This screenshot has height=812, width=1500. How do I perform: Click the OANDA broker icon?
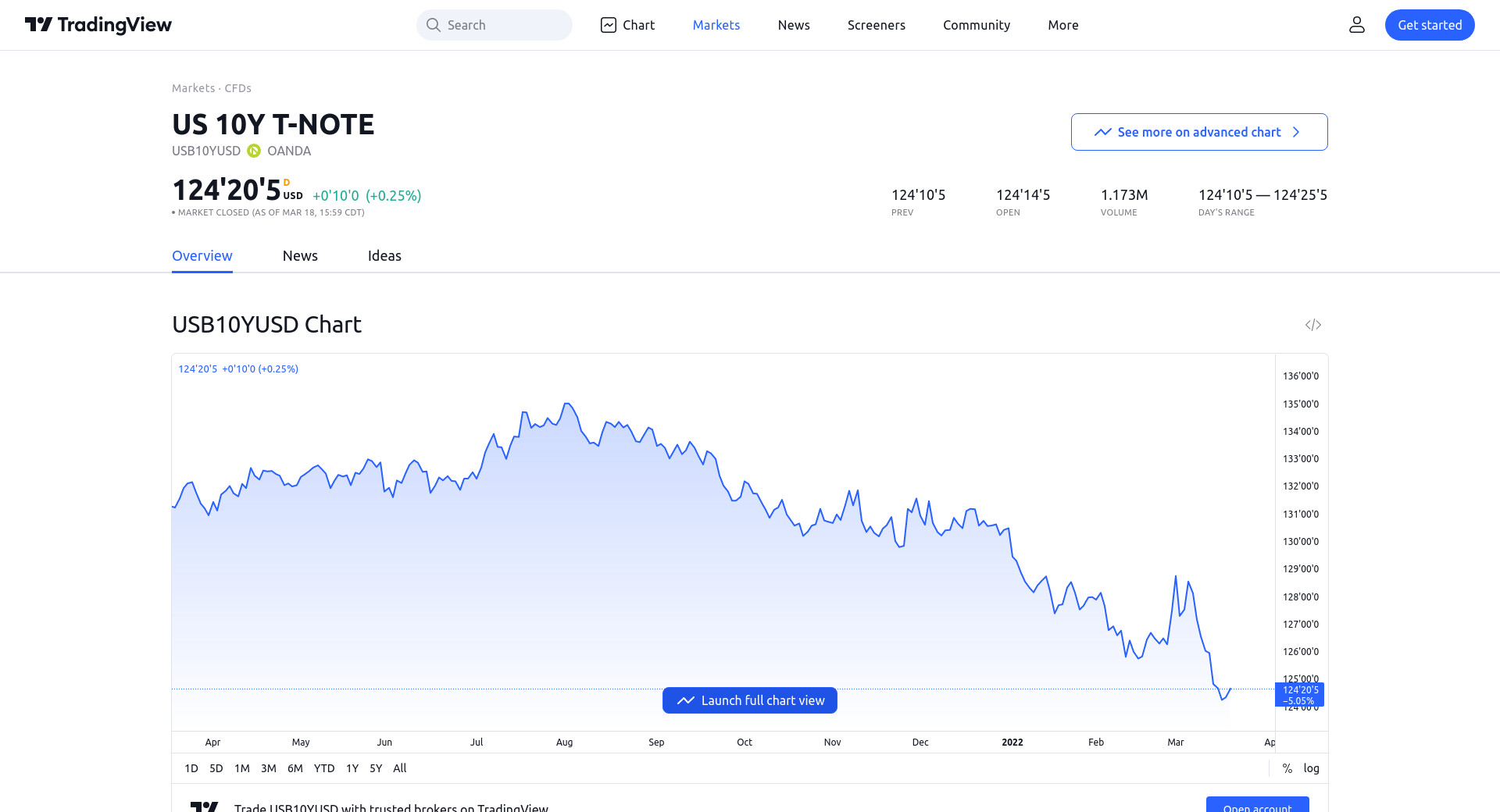pos(254,151)
